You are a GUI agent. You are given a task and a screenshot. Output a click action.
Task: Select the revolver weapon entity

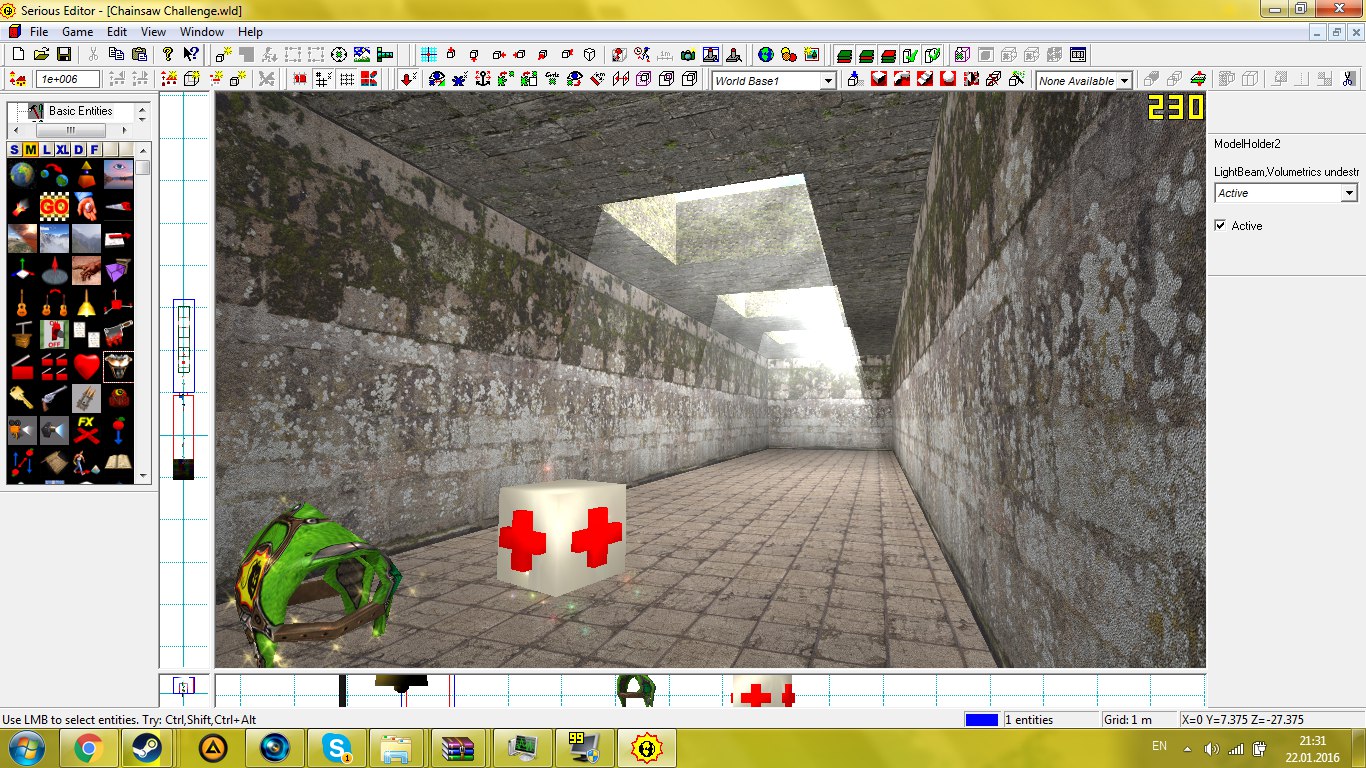54,399
